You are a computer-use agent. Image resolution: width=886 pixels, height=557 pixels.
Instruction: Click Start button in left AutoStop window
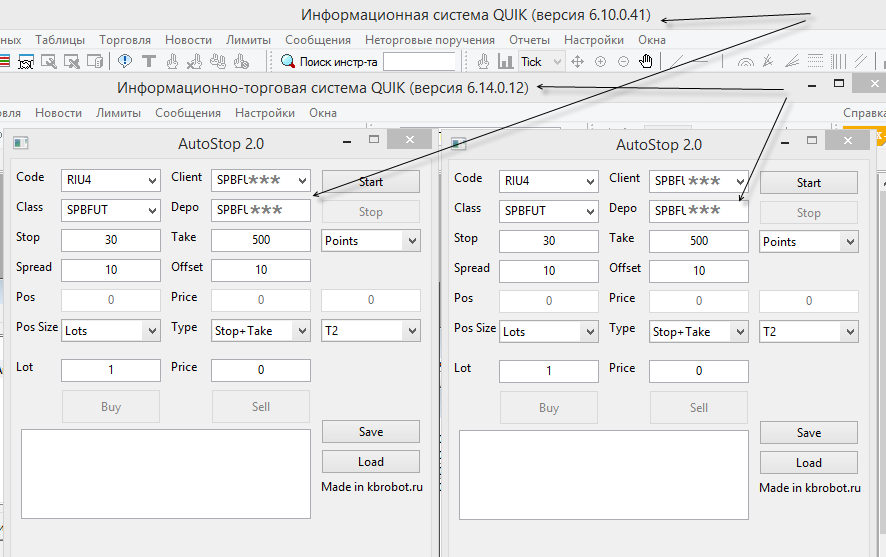(x=371, y=181)
